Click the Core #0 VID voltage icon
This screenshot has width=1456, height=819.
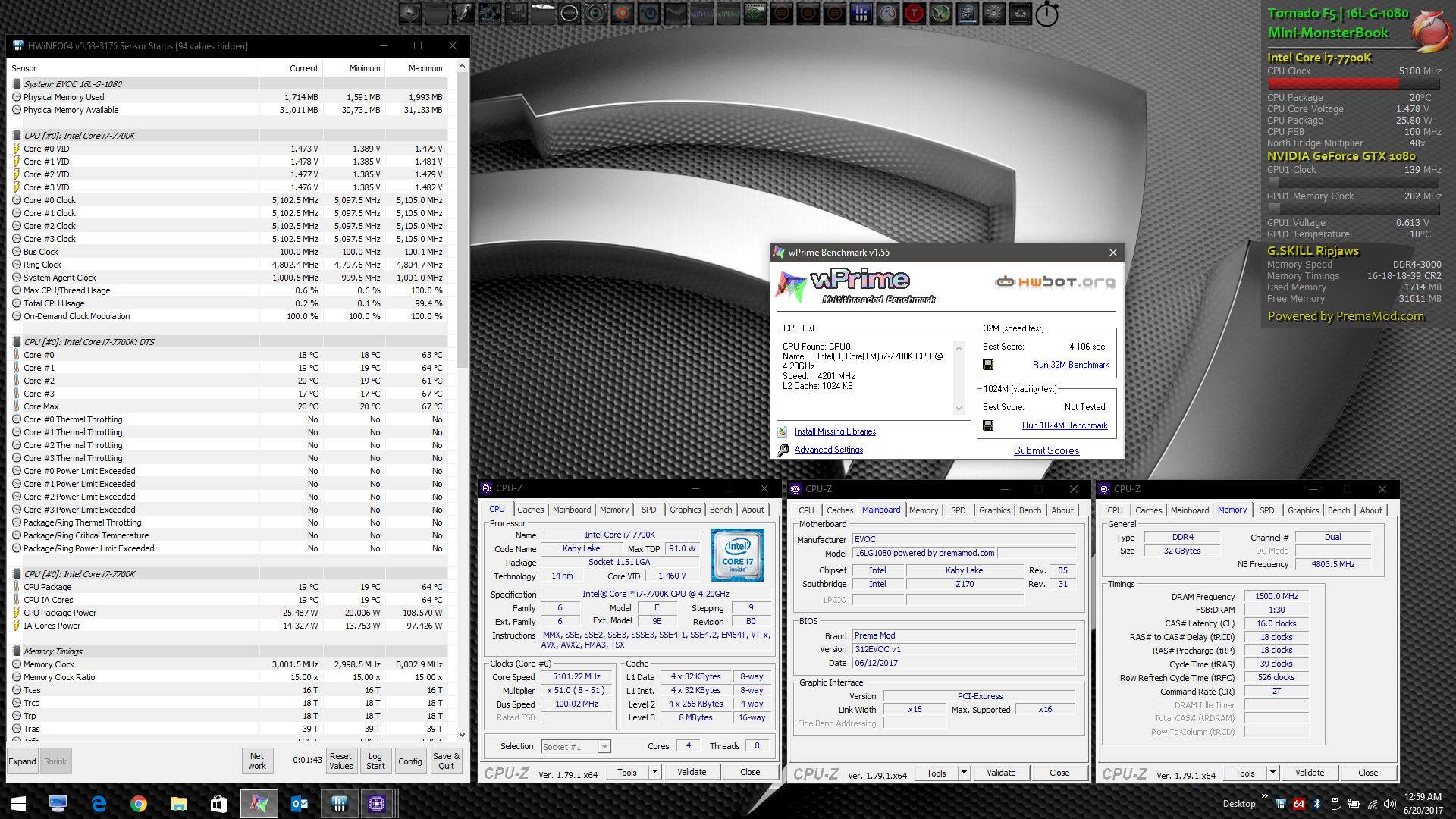pos(17,149)
